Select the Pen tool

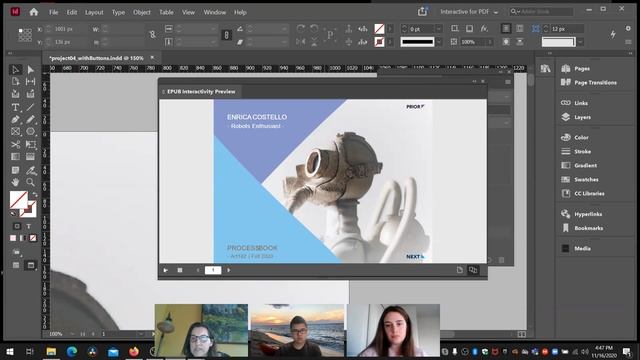coord(15,120)
